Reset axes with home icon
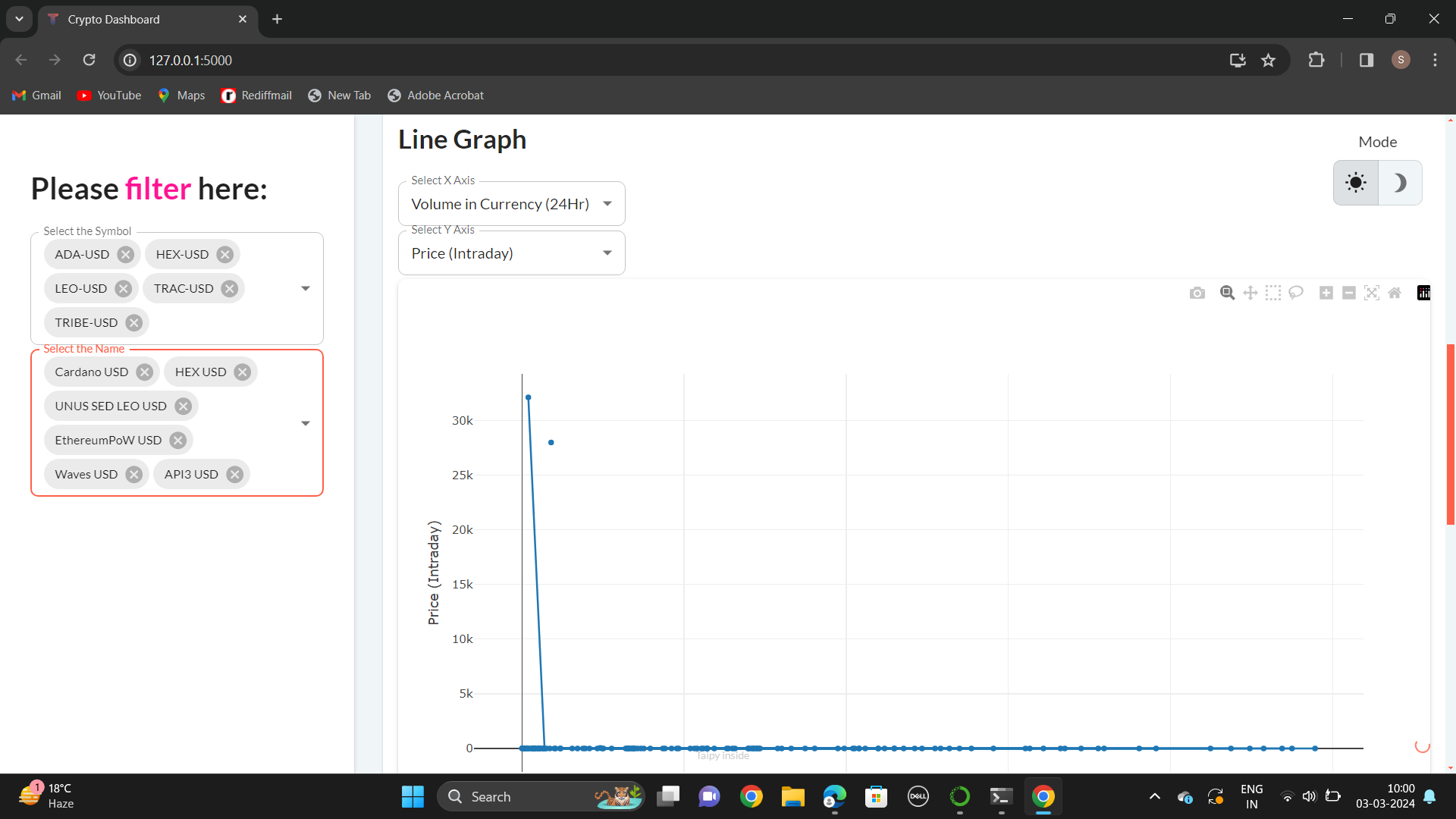 point(1395,293)
